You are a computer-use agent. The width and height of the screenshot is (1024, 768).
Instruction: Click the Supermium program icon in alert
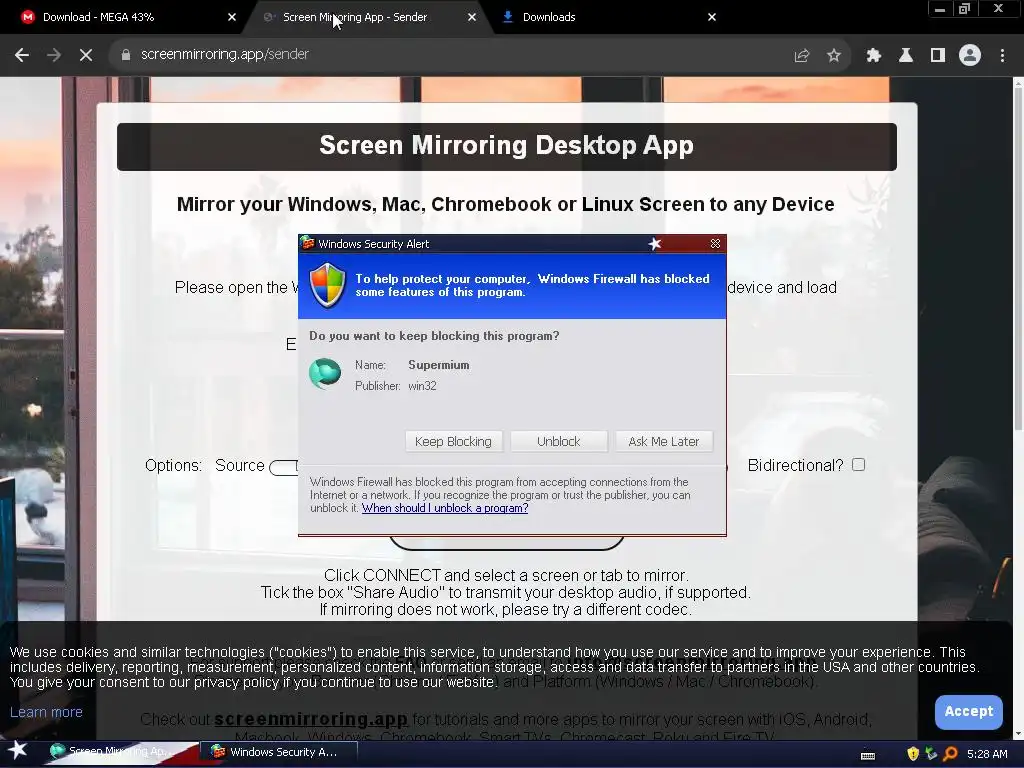[325, 374]
